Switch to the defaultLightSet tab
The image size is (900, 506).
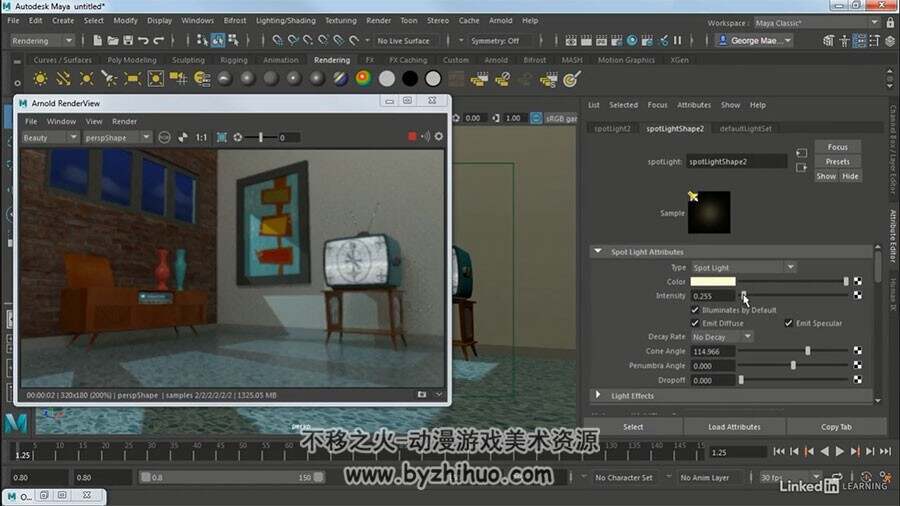(x=746, y=129)
